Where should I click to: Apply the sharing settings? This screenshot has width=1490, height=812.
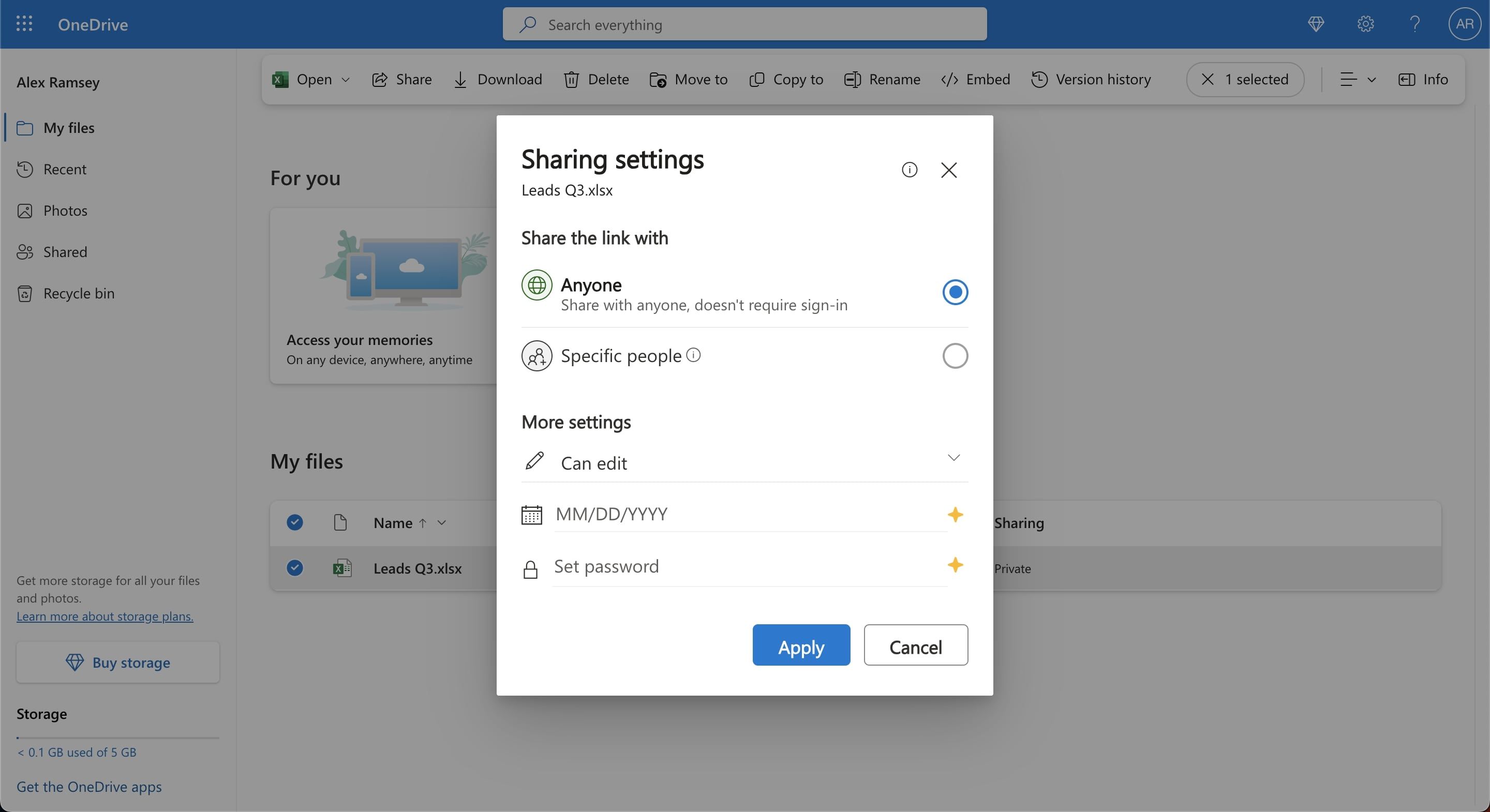(801, 645)
